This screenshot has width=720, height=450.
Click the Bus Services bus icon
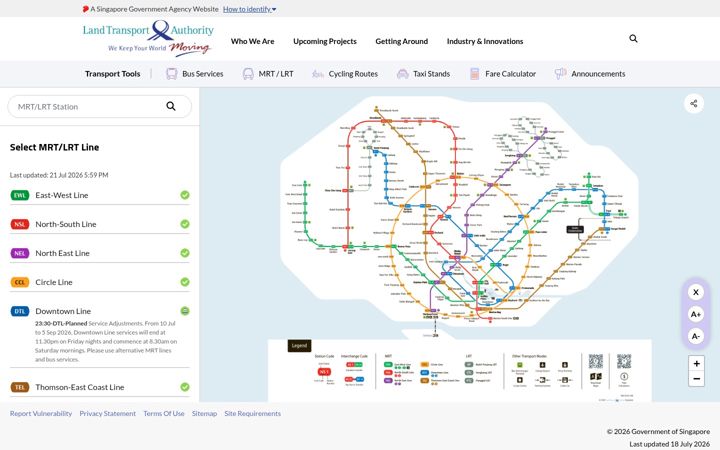(172, 73)
